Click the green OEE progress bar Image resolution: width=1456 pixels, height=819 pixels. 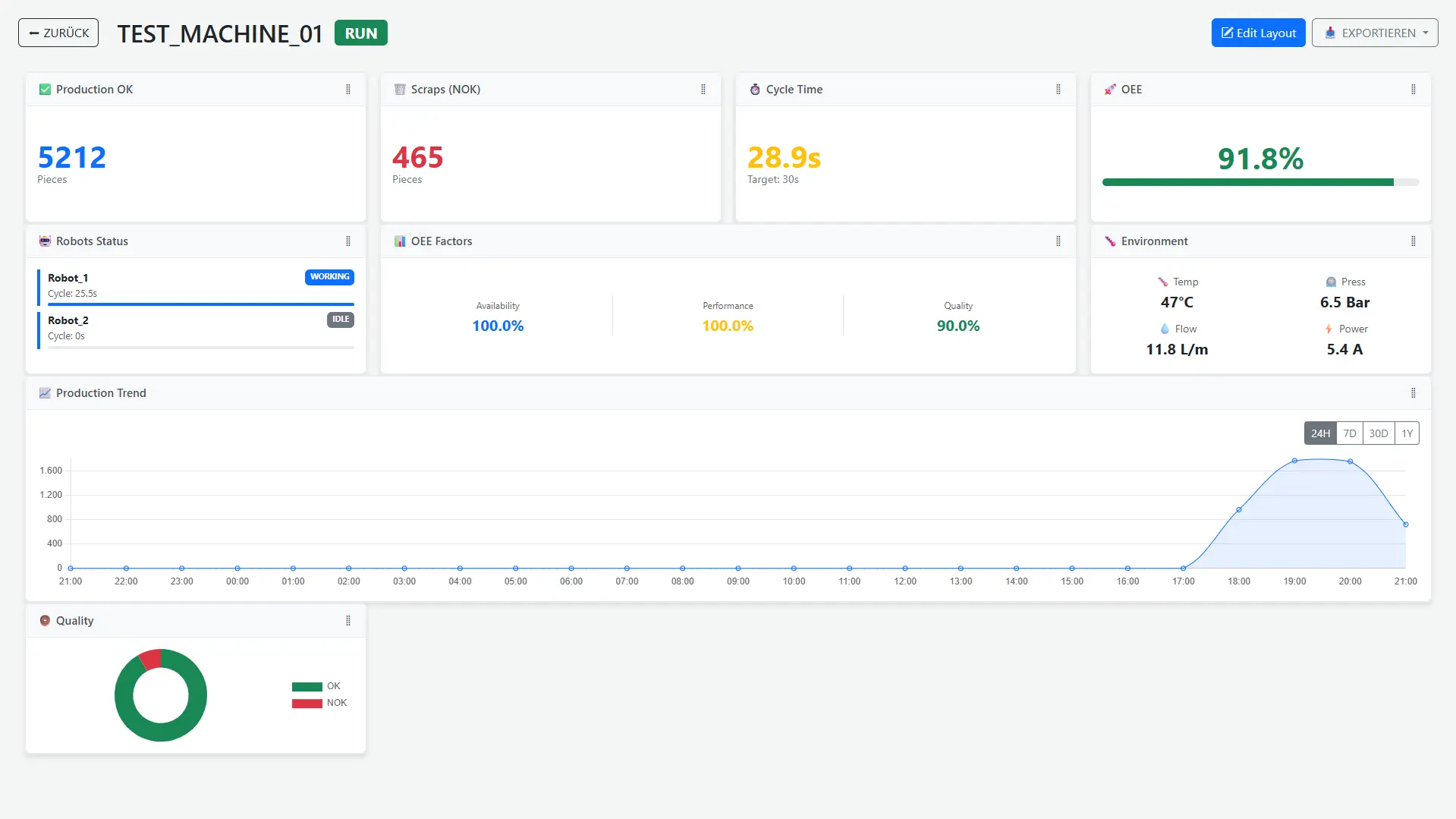pos(1247,182)
